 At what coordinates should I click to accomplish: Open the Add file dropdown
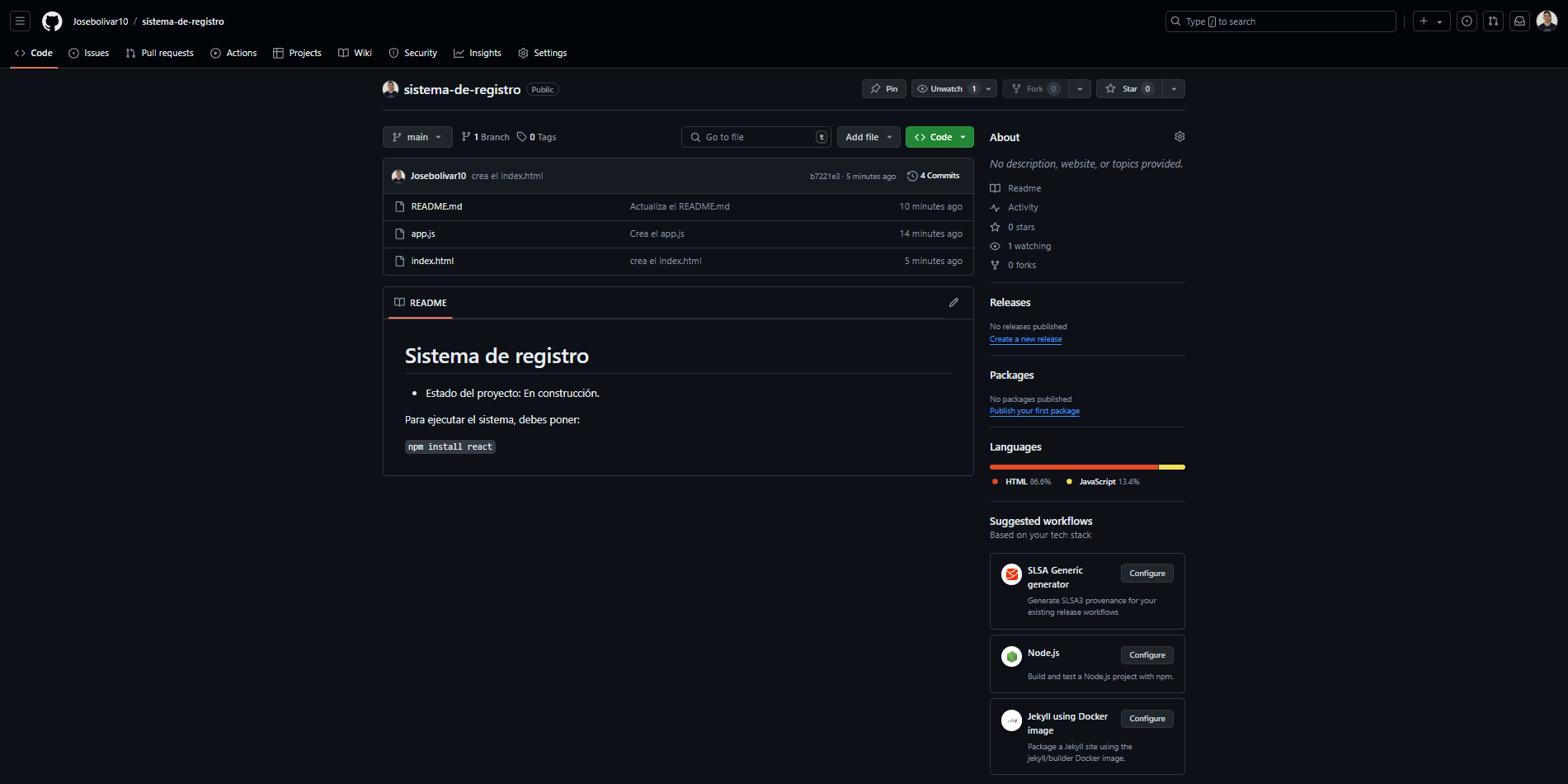[x=869, y=137]
